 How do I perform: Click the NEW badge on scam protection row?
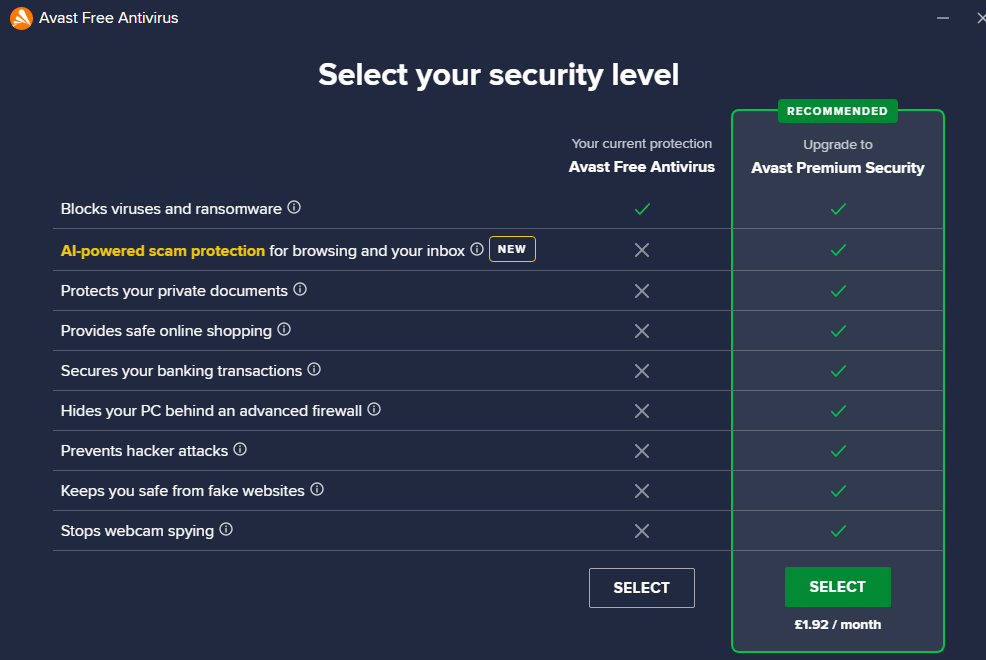coord(512,249)
